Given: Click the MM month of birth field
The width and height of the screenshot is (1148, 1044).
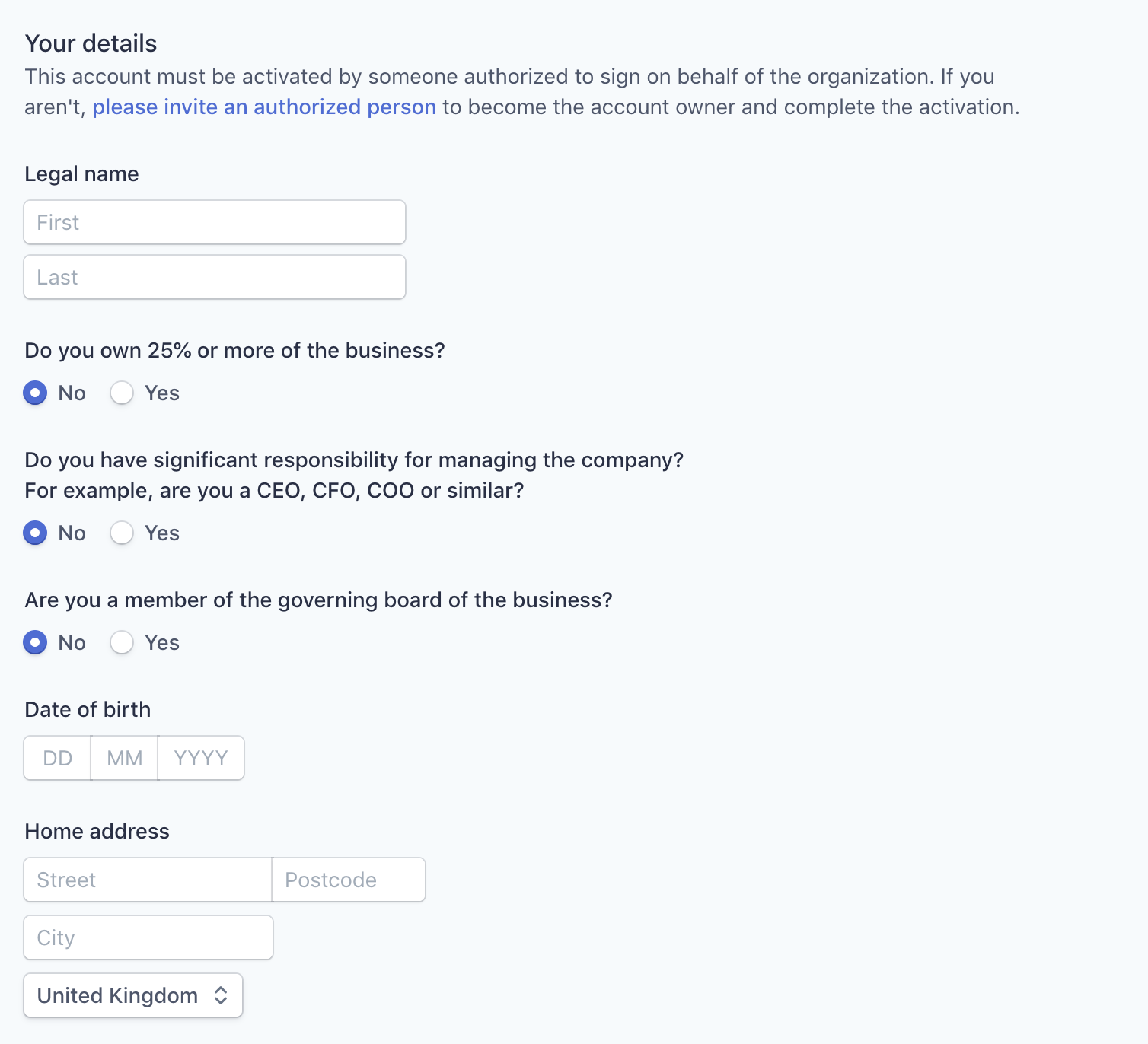Looking at the screenshot, I should click(x=125, y=758).
